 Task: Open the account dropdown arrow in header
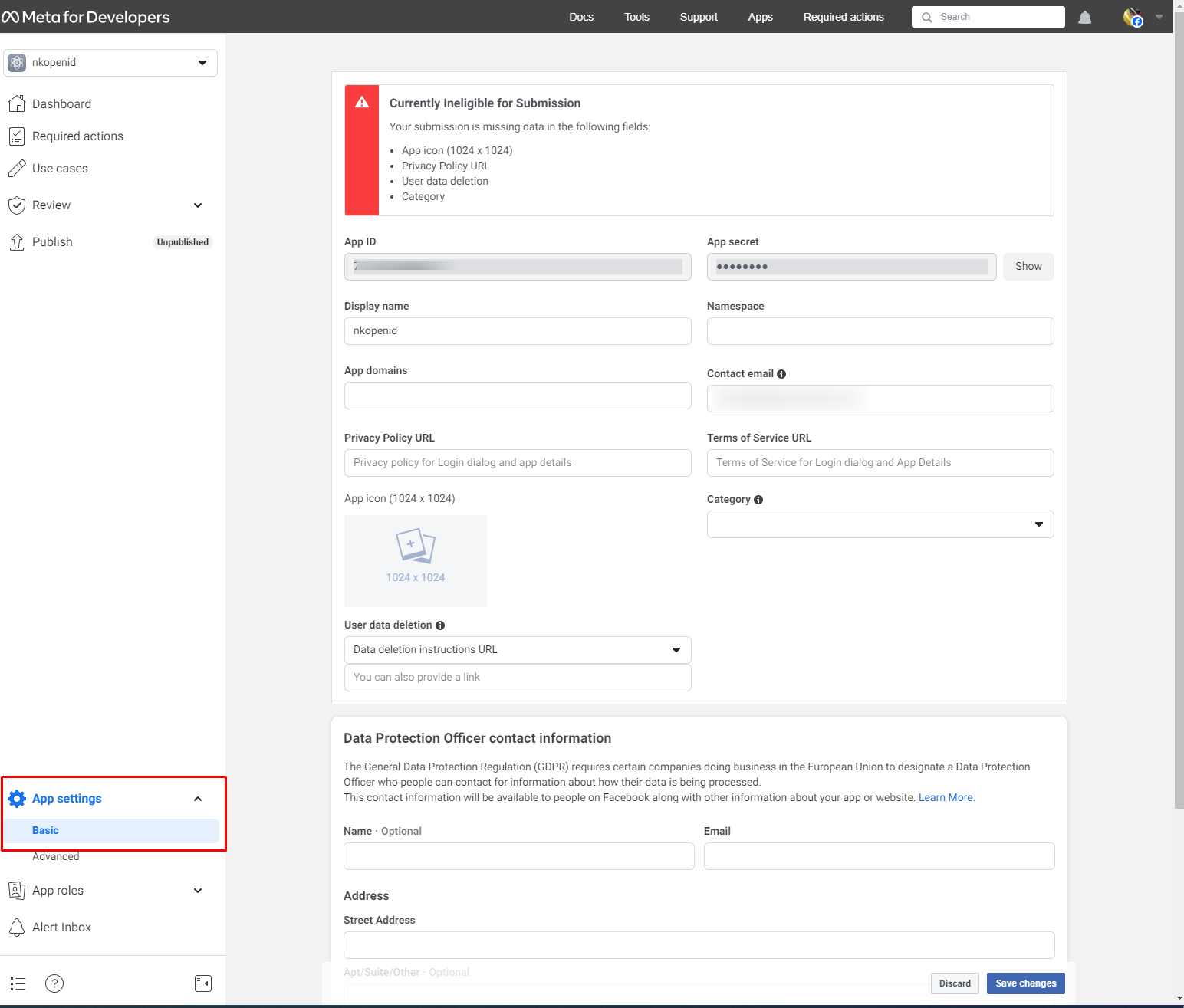point(1159,17)
